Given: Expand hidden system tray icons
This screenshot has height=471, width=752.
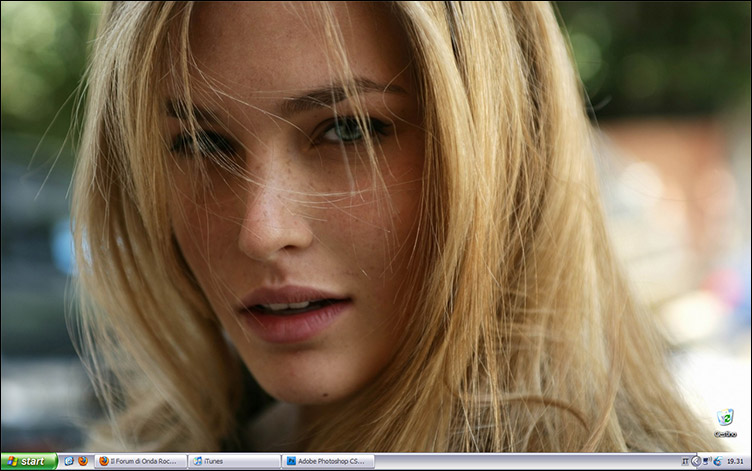Looking at the screenshot, I should pos(694,461).
